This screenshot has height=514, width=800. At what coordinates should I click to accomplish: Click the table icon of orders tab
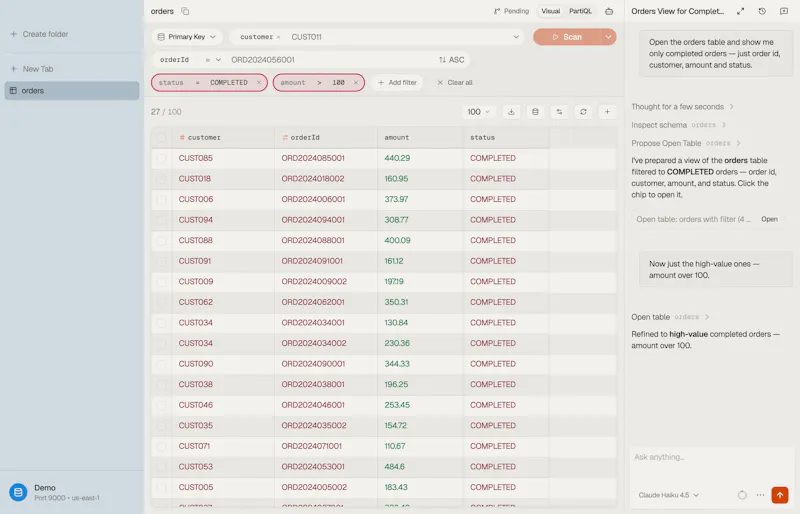pyautogui.click(x=13, y=91)
